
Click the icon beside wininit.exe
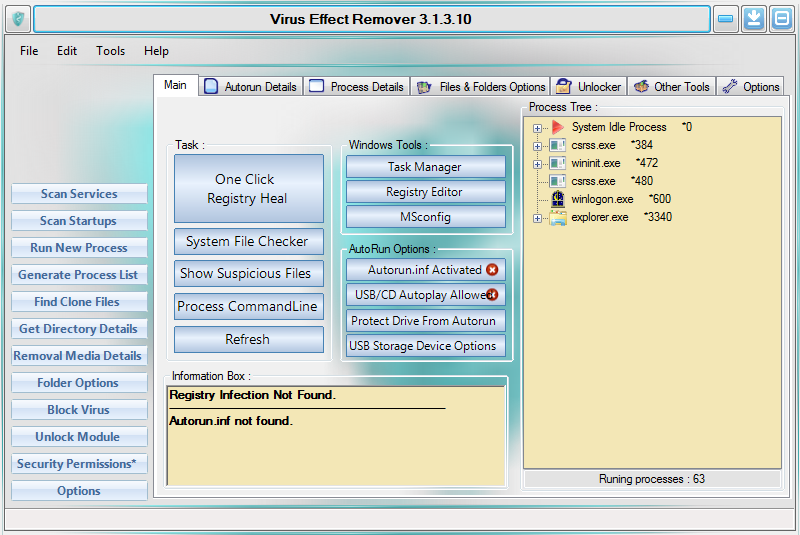point(557,163)
